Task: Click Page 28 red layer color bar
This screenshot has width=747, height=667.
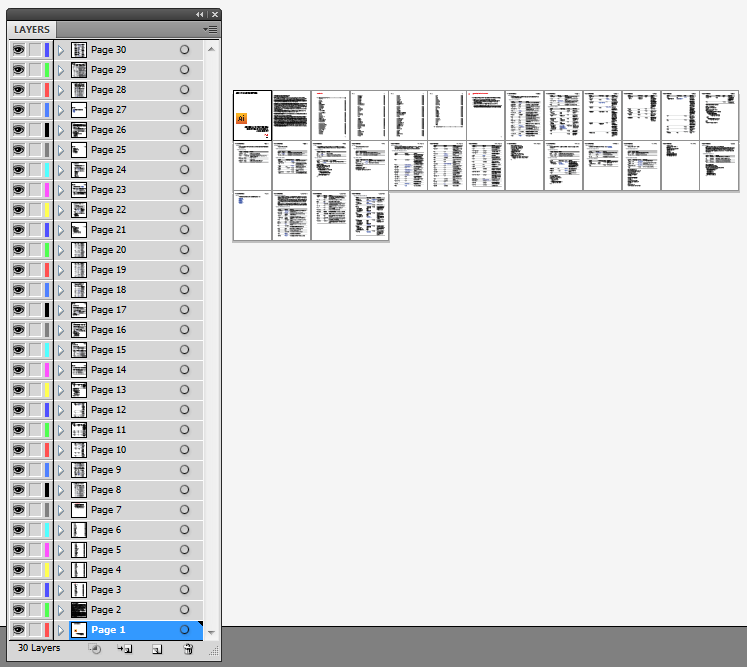Action: (x=47, y=90)
